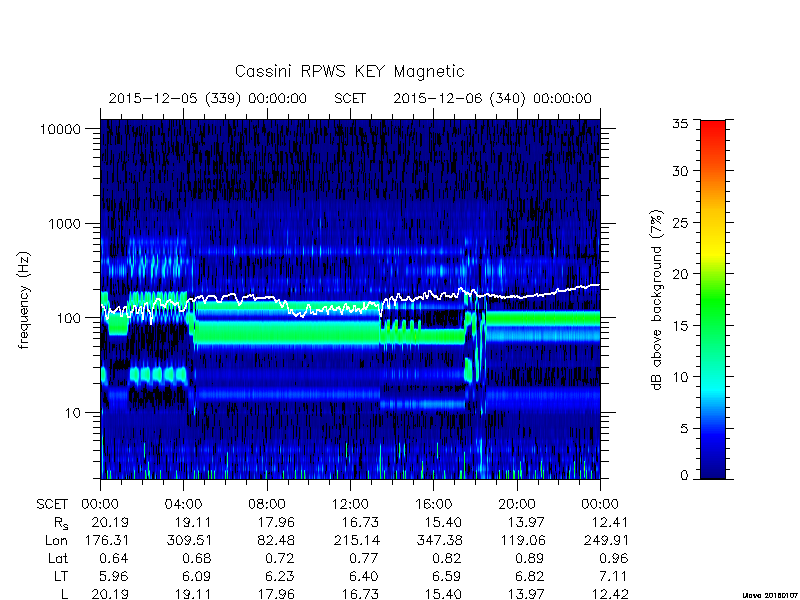Click the green middle of the color bar
This screenshot has height=600, width=800.
pos(713,301)
